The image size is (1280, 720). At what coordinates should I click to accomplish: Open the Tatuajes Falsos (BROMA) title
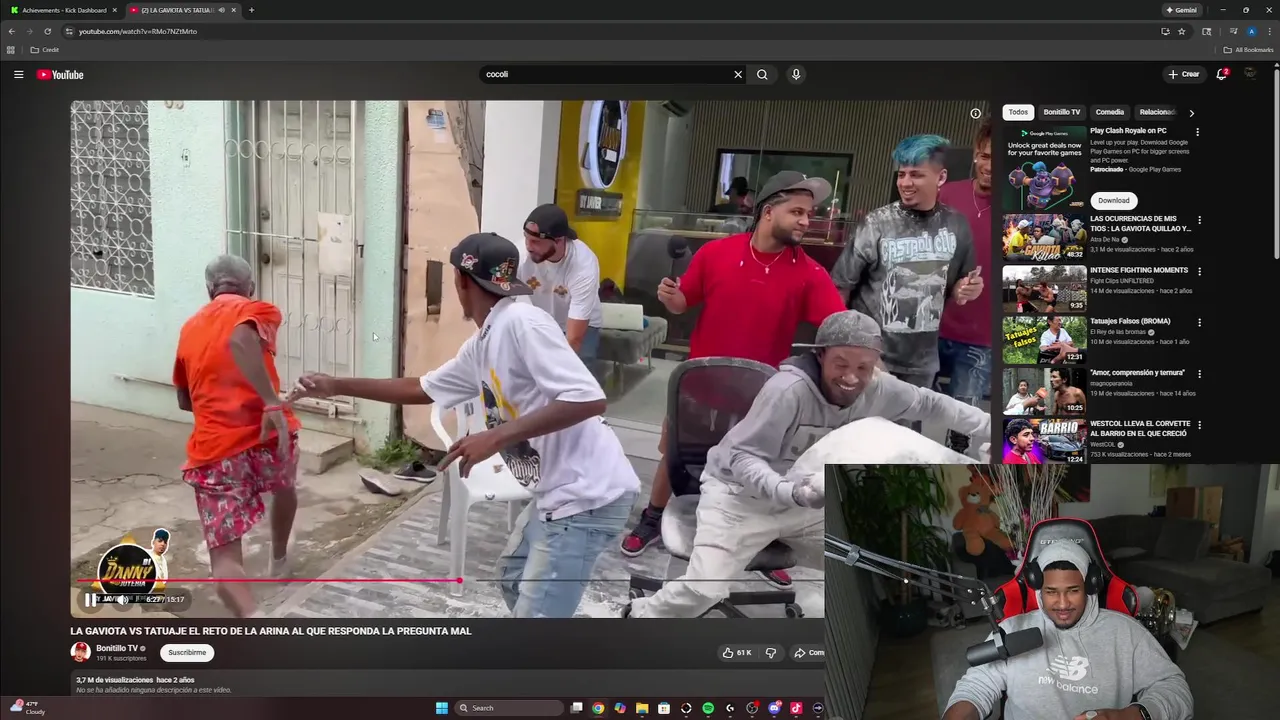coord(1130,321)
